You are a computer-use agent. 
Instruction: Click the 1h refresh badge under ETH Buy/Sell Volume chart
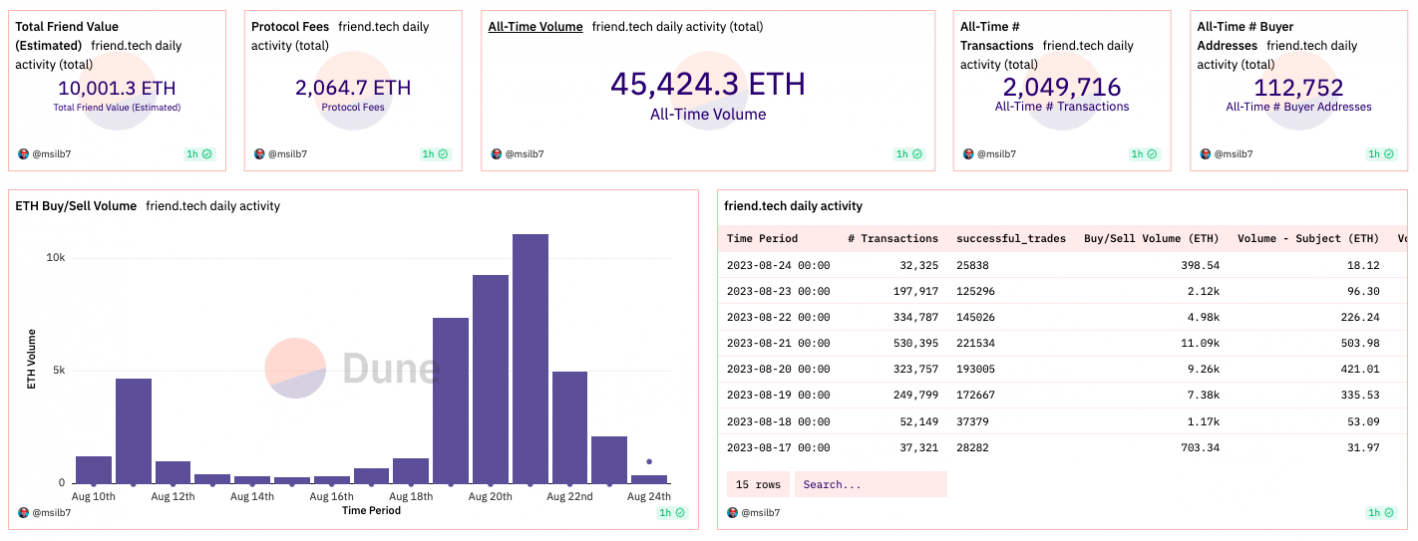(x=672, y=513)
